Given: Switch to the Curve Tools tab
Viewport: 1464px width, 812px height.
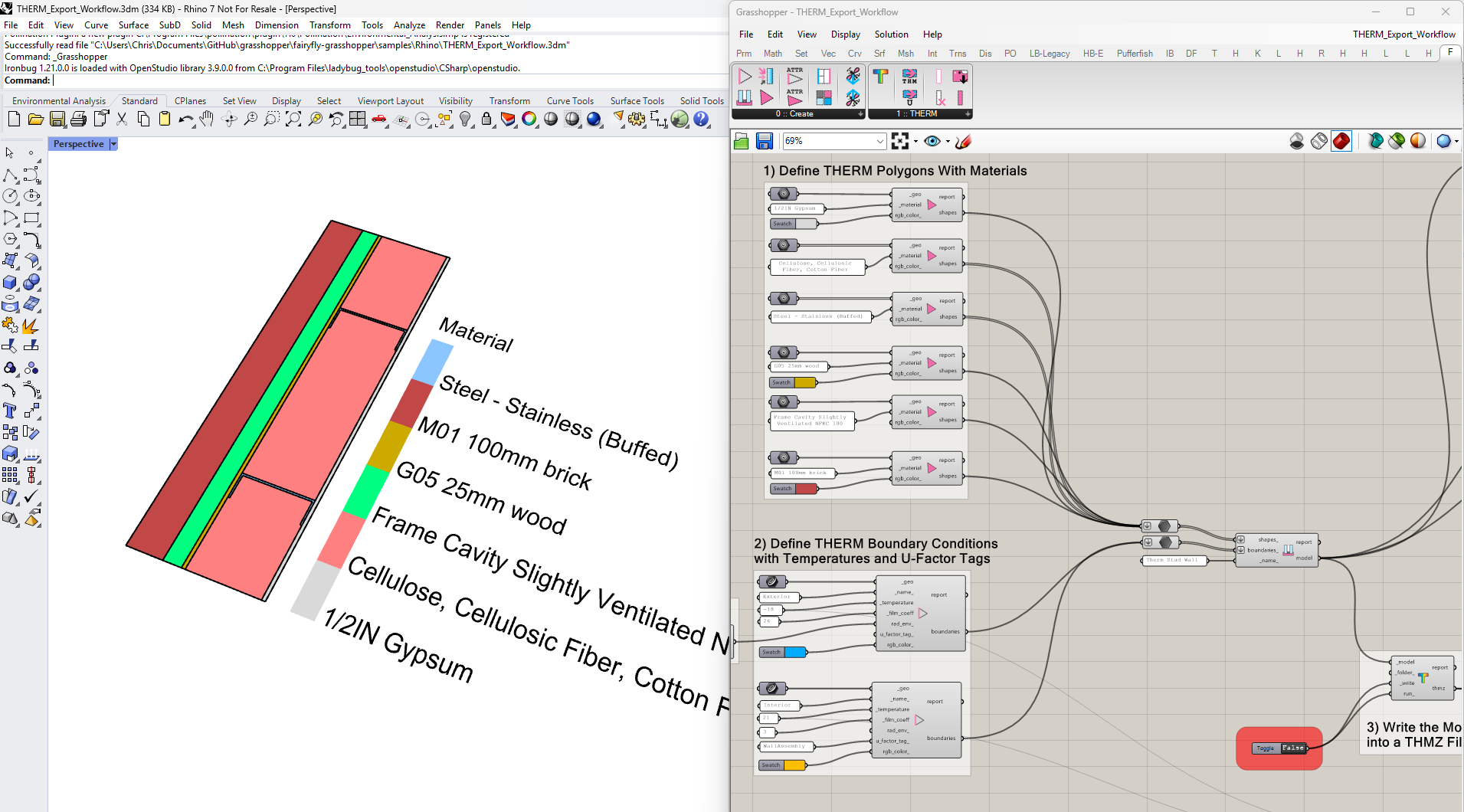Looking at the screenshot, I should [569, 101].
